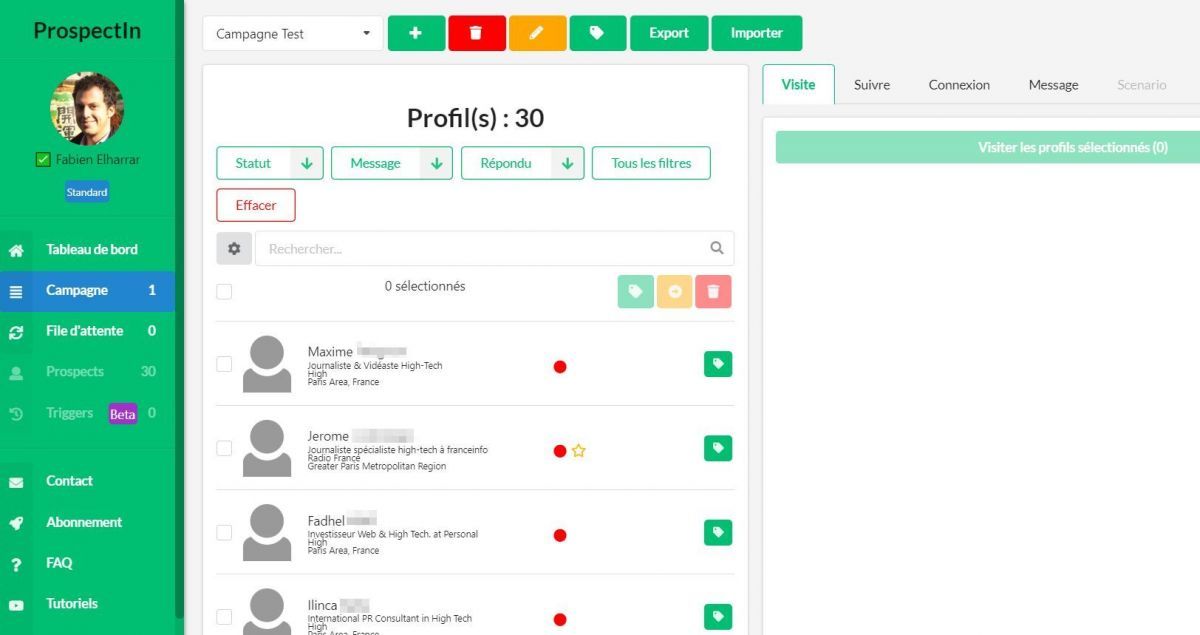Click the Effacer filters button
Screen dimensions: 1200x635
click(x=256, y=205)
